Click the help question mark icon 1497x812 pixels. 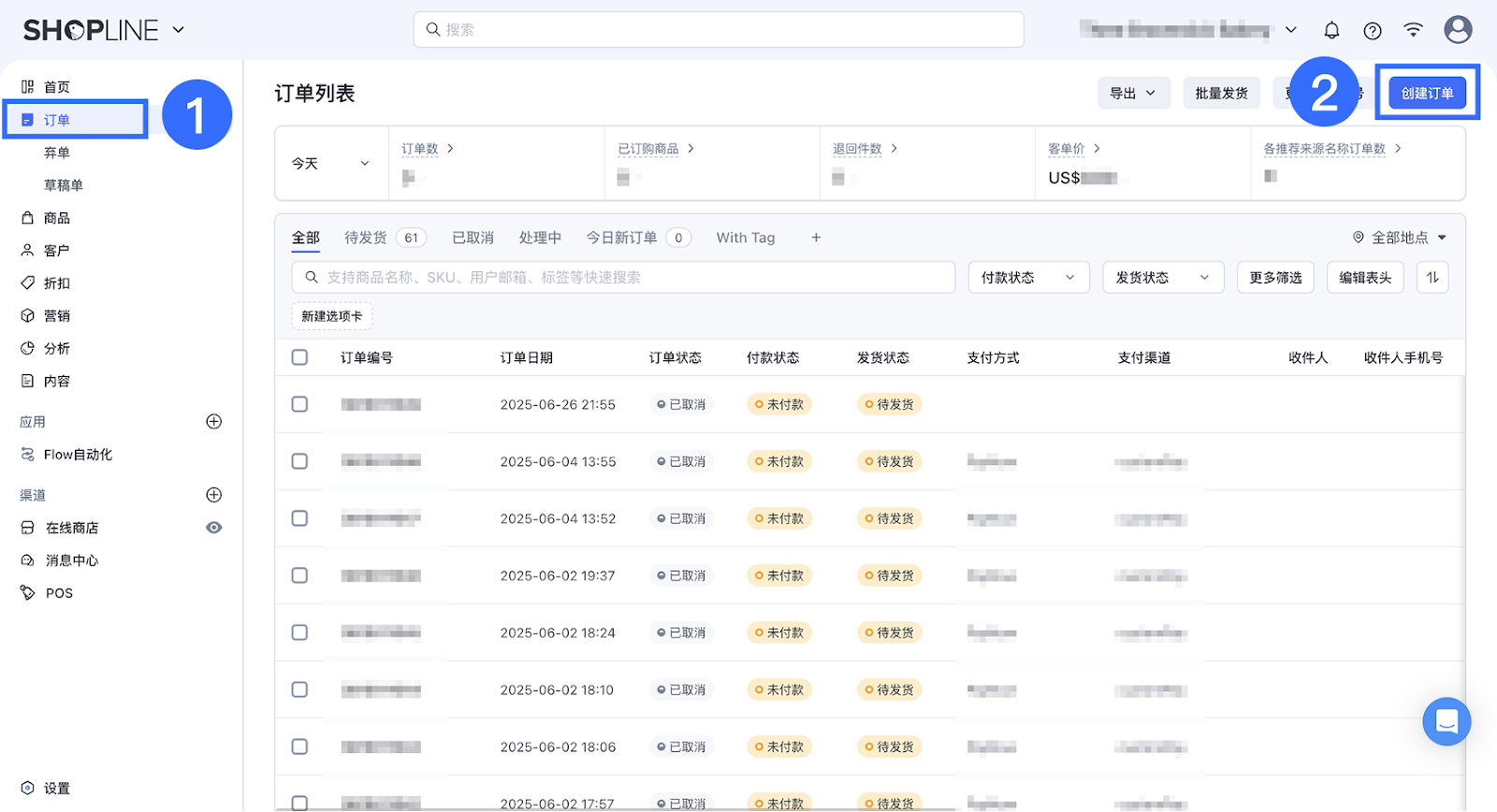[x=1373, y=30]
